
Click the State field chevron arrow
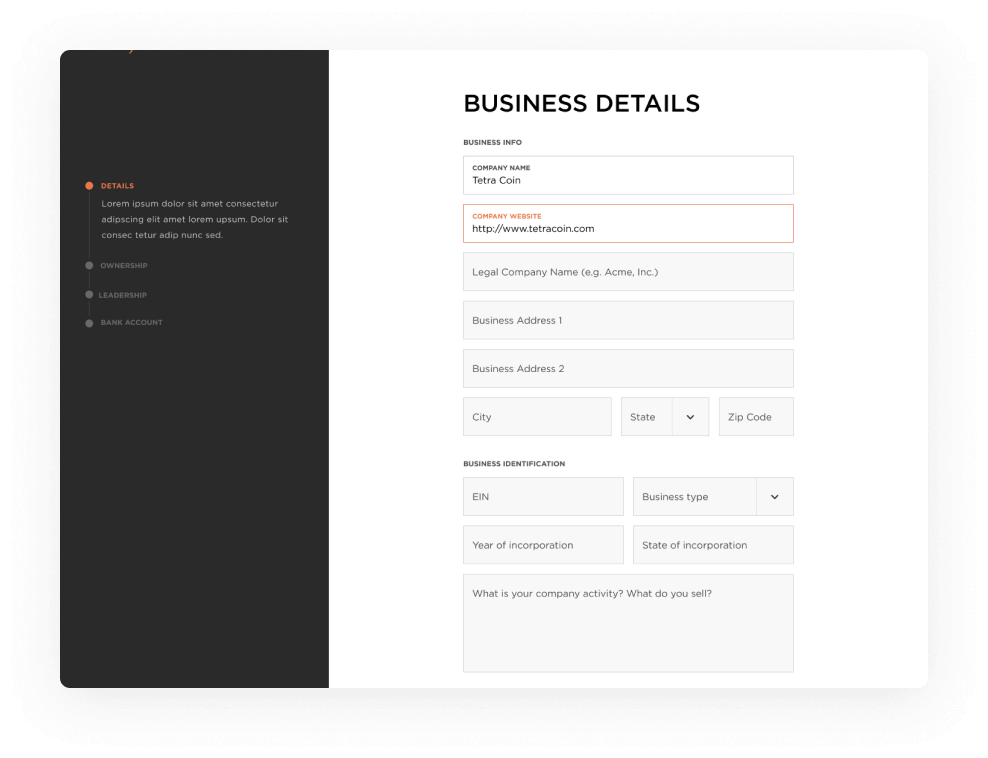tap(690, 417)
